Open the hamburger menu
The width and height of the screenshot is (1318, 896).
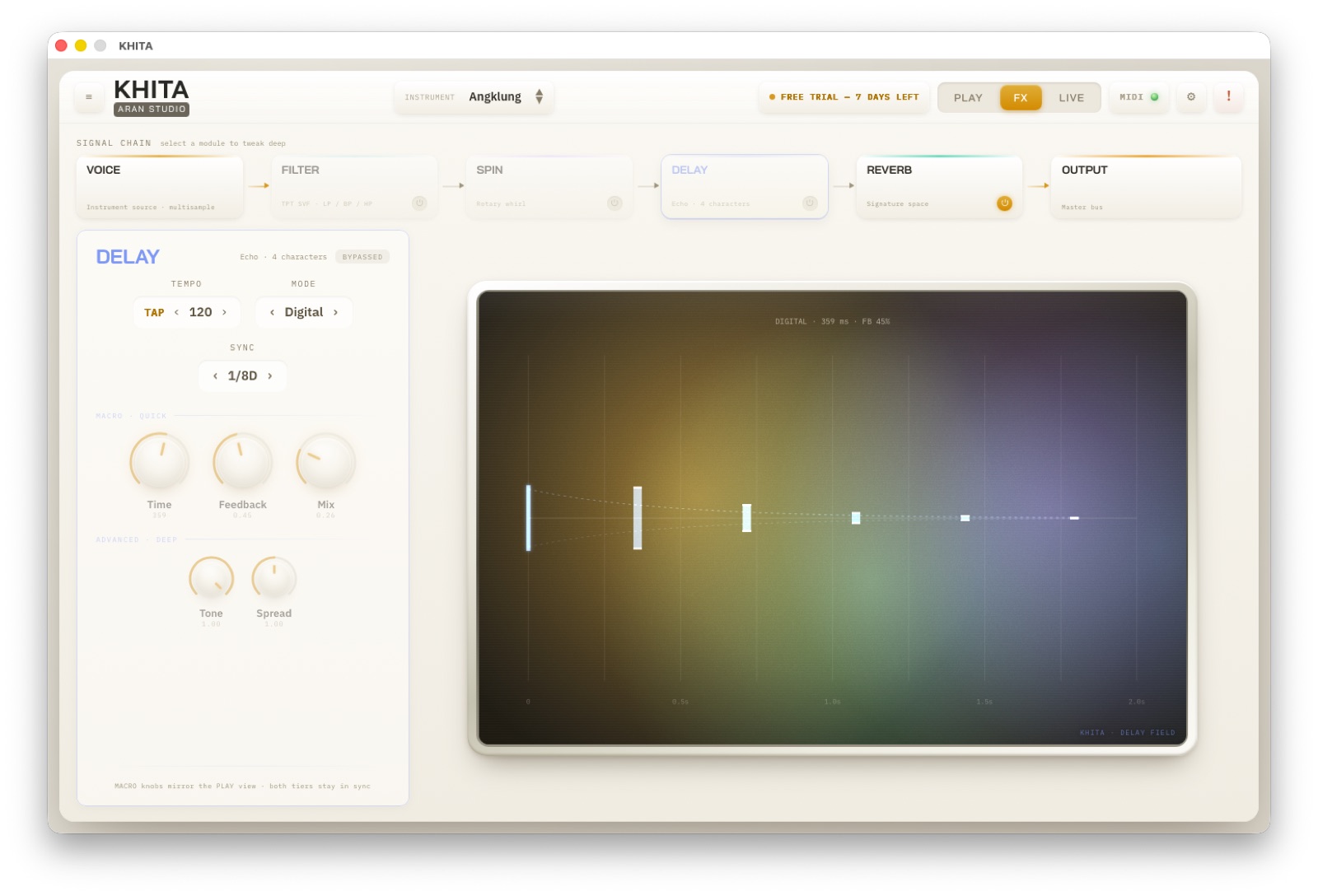89,97
